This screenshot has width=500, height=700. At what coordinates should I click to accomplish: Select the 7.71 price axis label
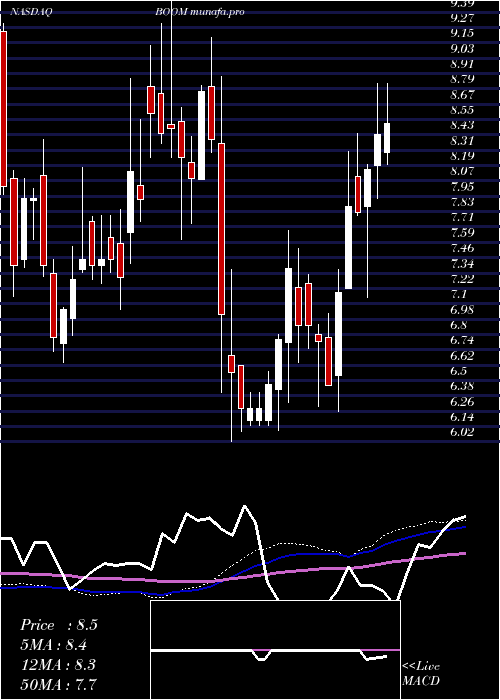click(462, 217)
